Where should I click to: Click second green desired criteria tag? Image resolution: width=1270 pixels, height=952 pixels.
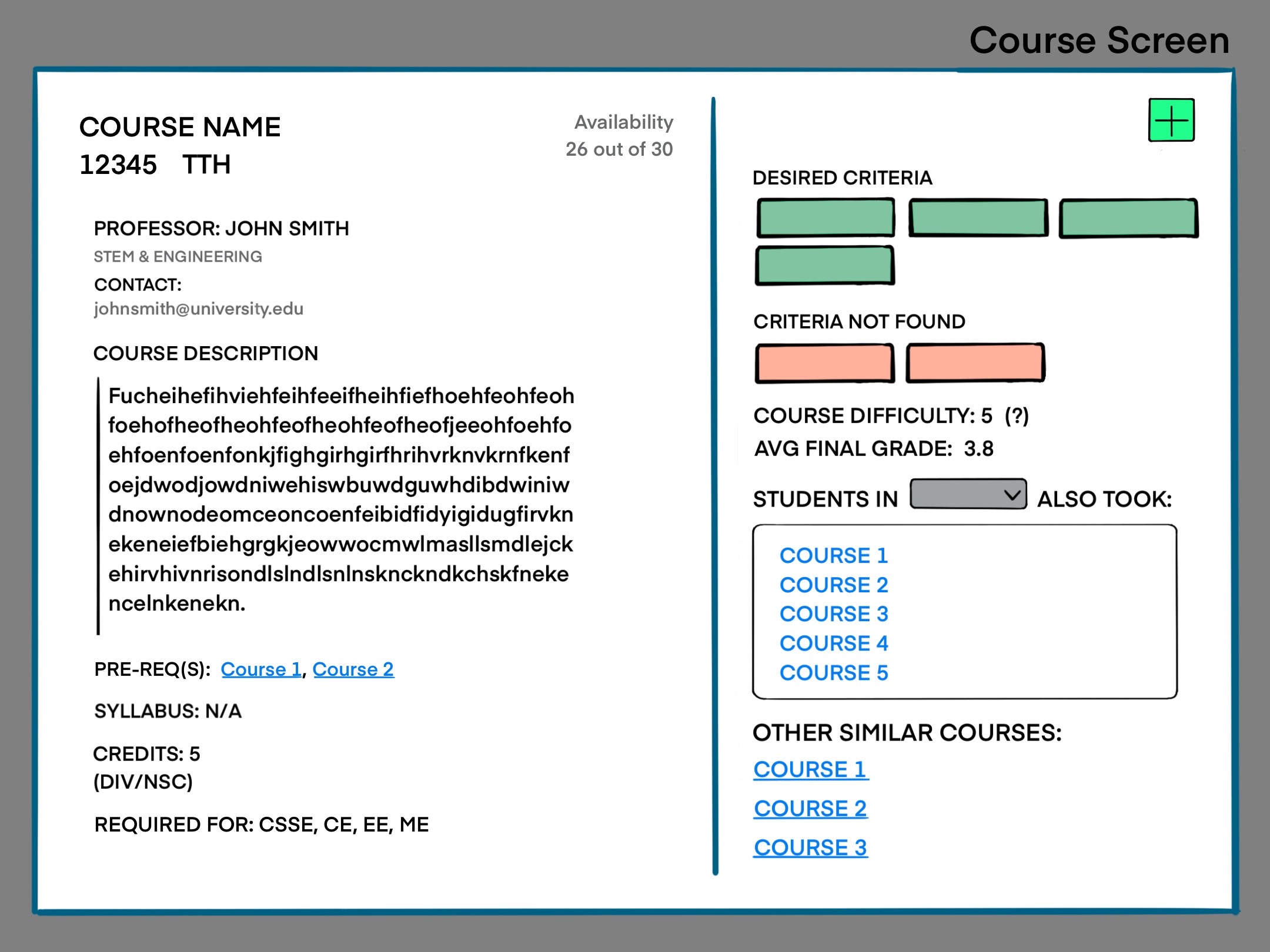[x=978, y=218]
